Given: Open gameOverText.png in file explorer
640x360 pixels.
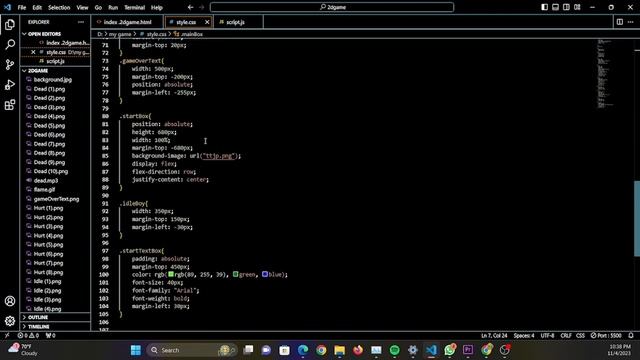Looking at the screenshot, I should click(x=56, y=199).
